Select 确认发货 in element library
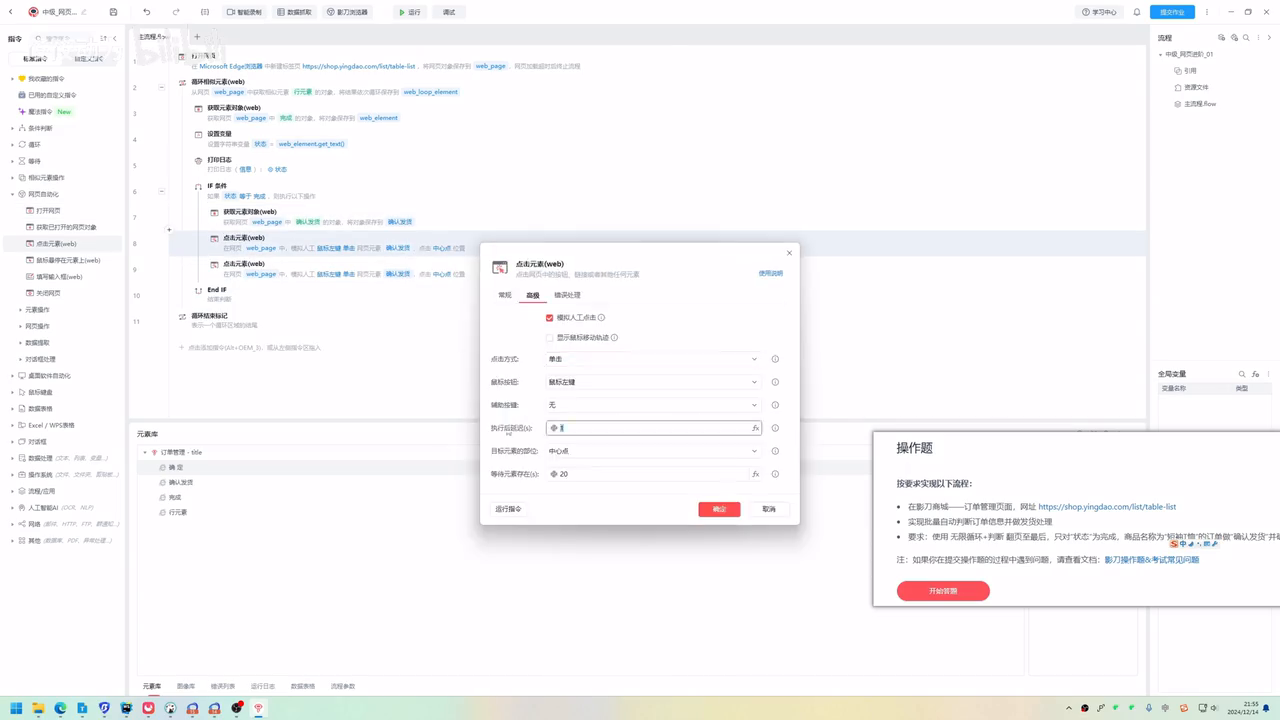The height and width of the screenshot is (720, 1280). [181, 482]
